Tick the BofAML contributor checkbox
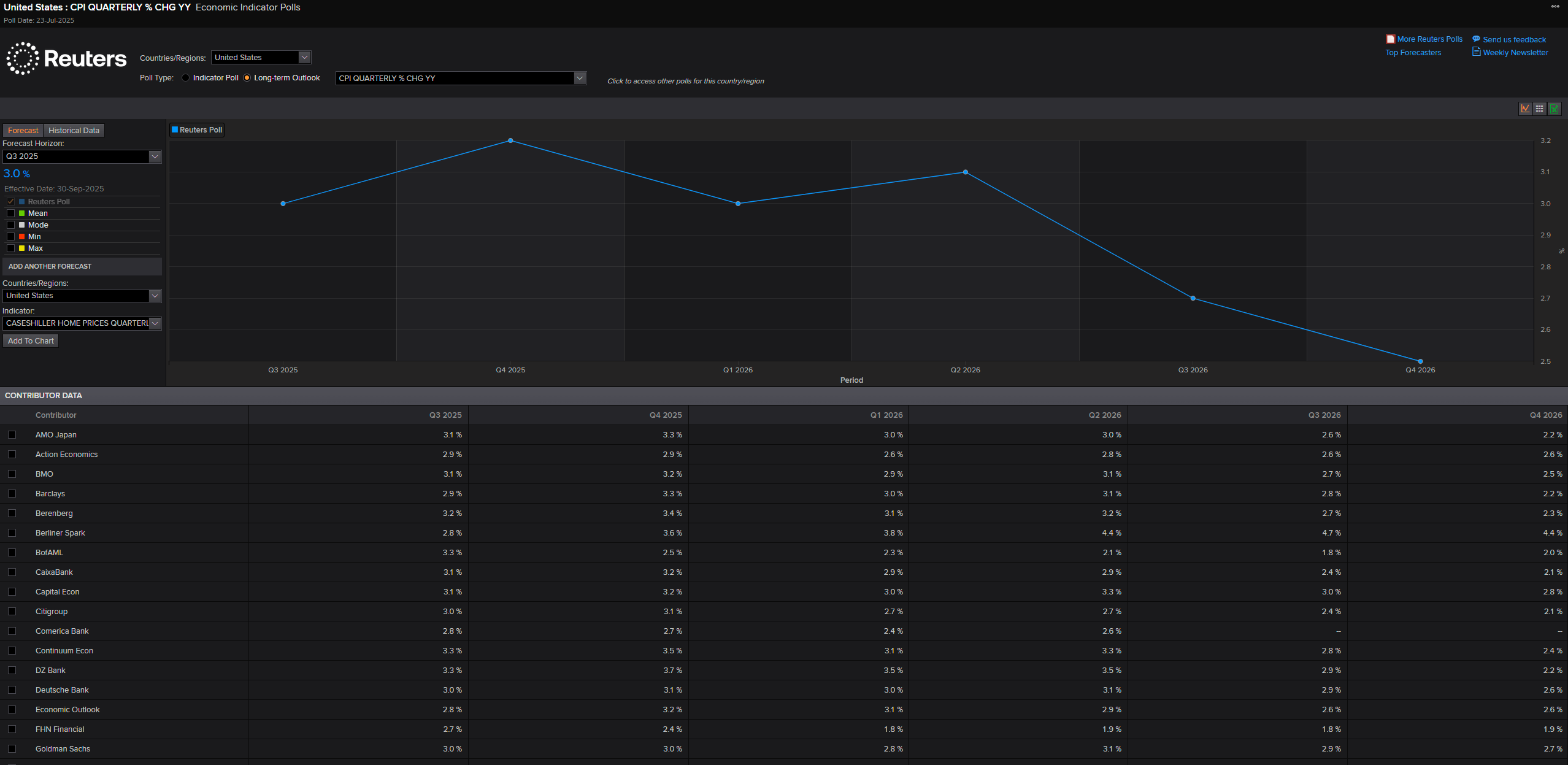This screenshot has width=1568, height=765. click(12, 553)
